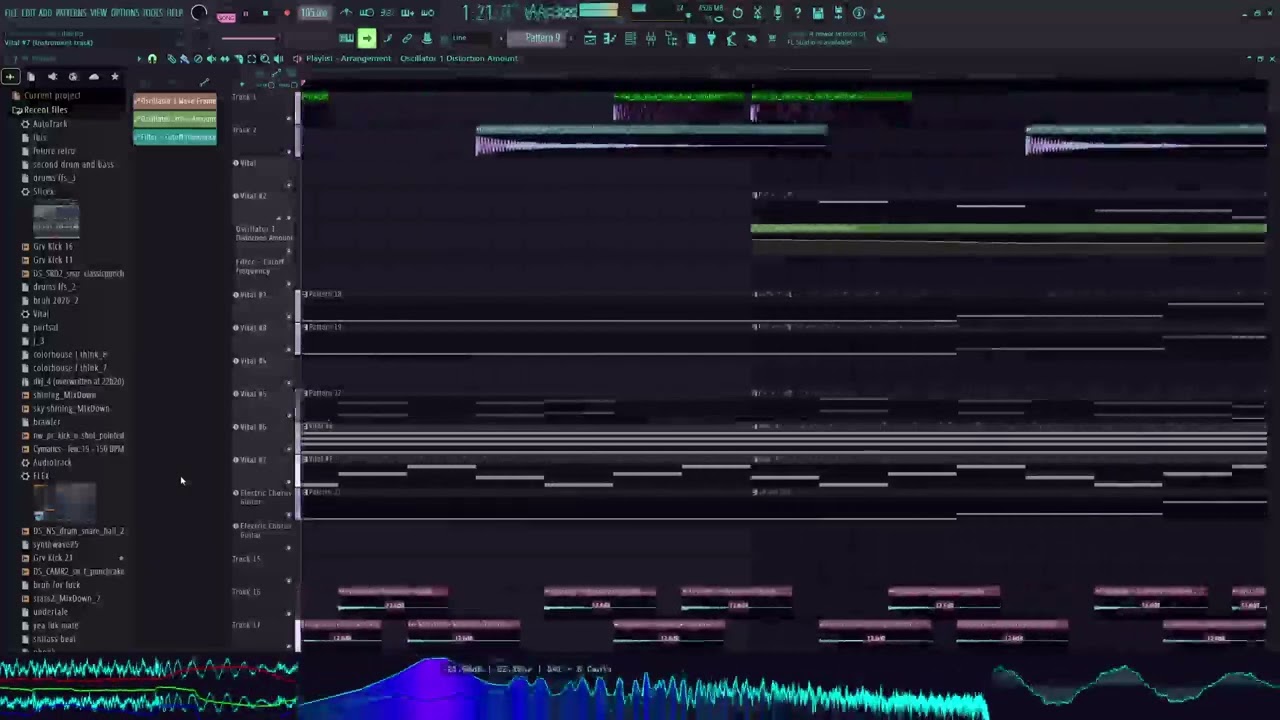Open the piano roll view icon
The width and height of the screenshot is (1280, 720).
pyautogui.click(x=610, y=38)
